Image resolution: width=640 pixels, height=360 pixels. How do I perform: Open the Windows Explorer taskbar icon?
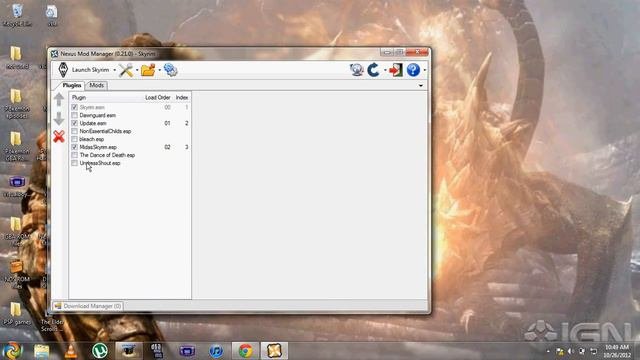pyautogui.click(x=42, y=351)
